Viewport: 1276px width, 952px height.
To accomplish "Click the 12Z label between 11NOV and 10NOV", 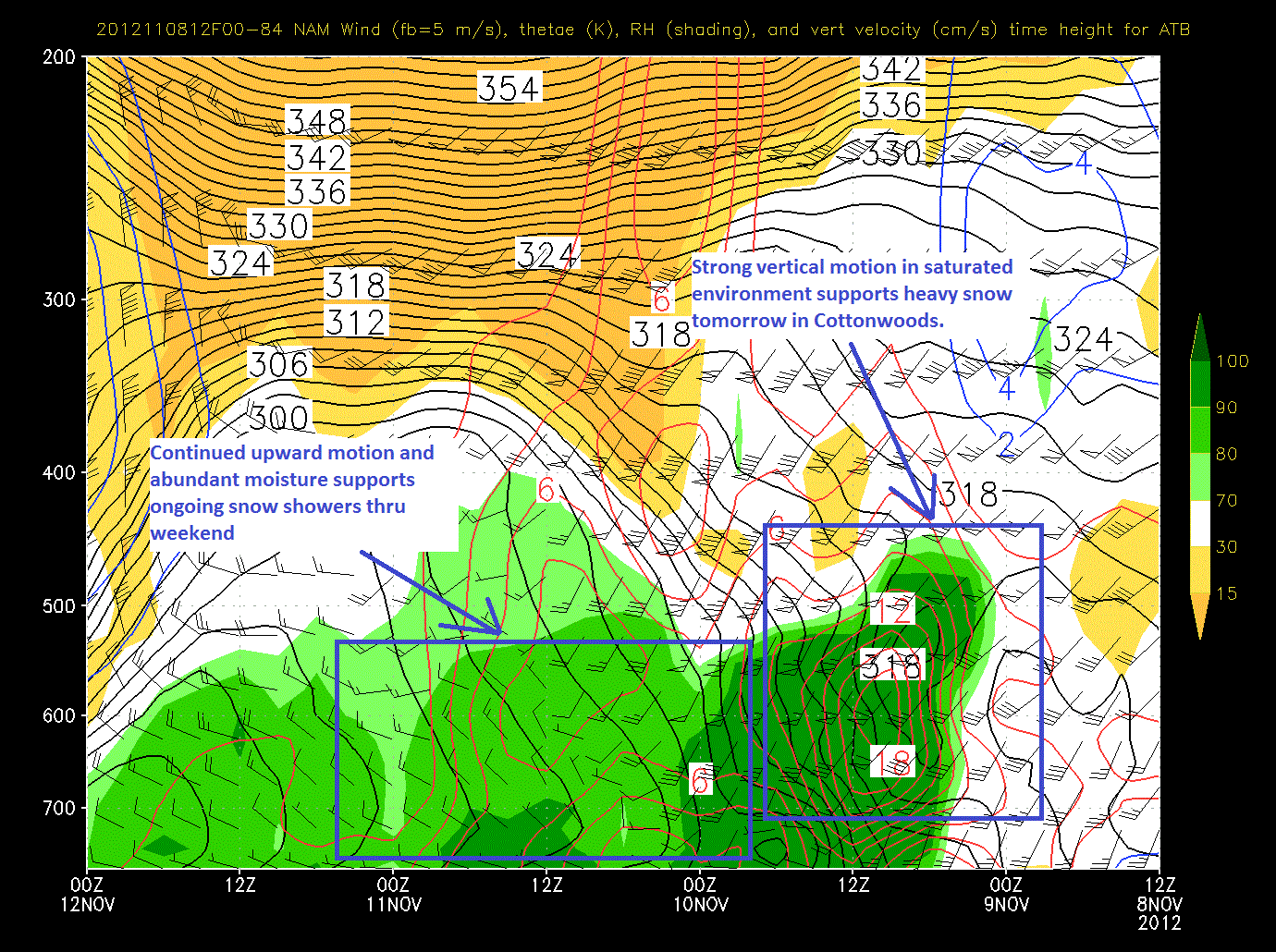I will 546,885.
